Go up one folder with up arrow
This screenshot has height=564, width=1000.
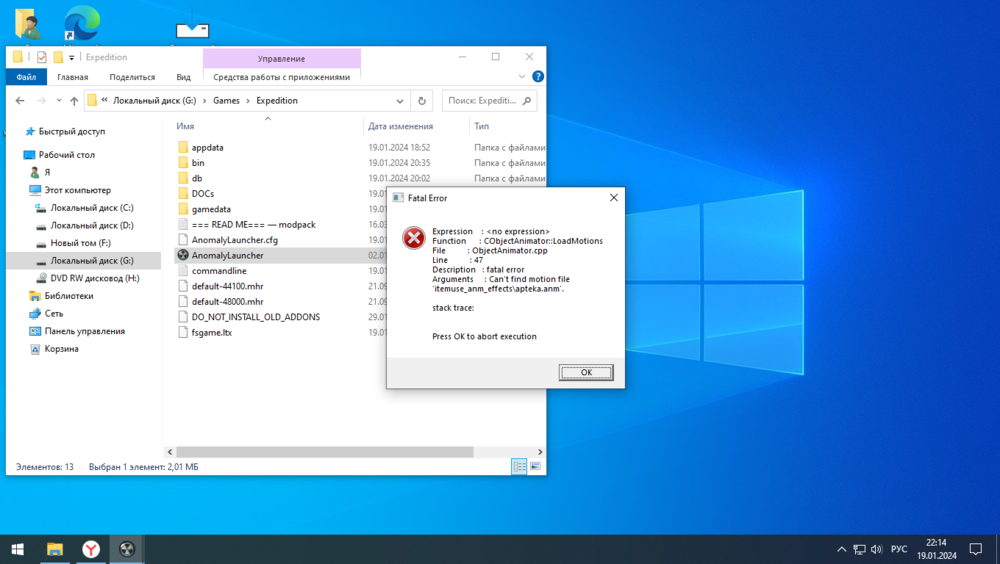[74, 101]
